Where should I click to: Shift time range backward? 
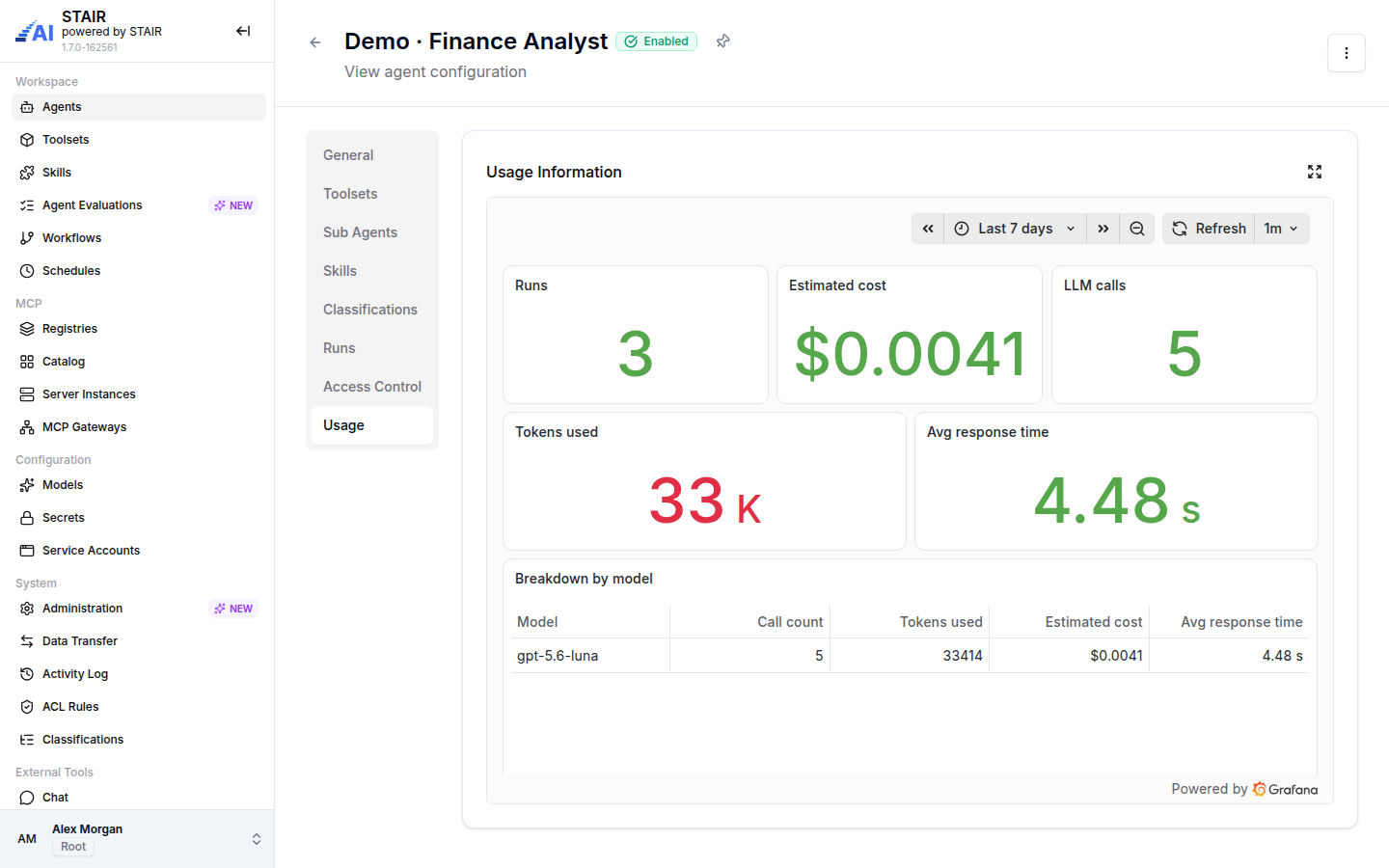928,229
